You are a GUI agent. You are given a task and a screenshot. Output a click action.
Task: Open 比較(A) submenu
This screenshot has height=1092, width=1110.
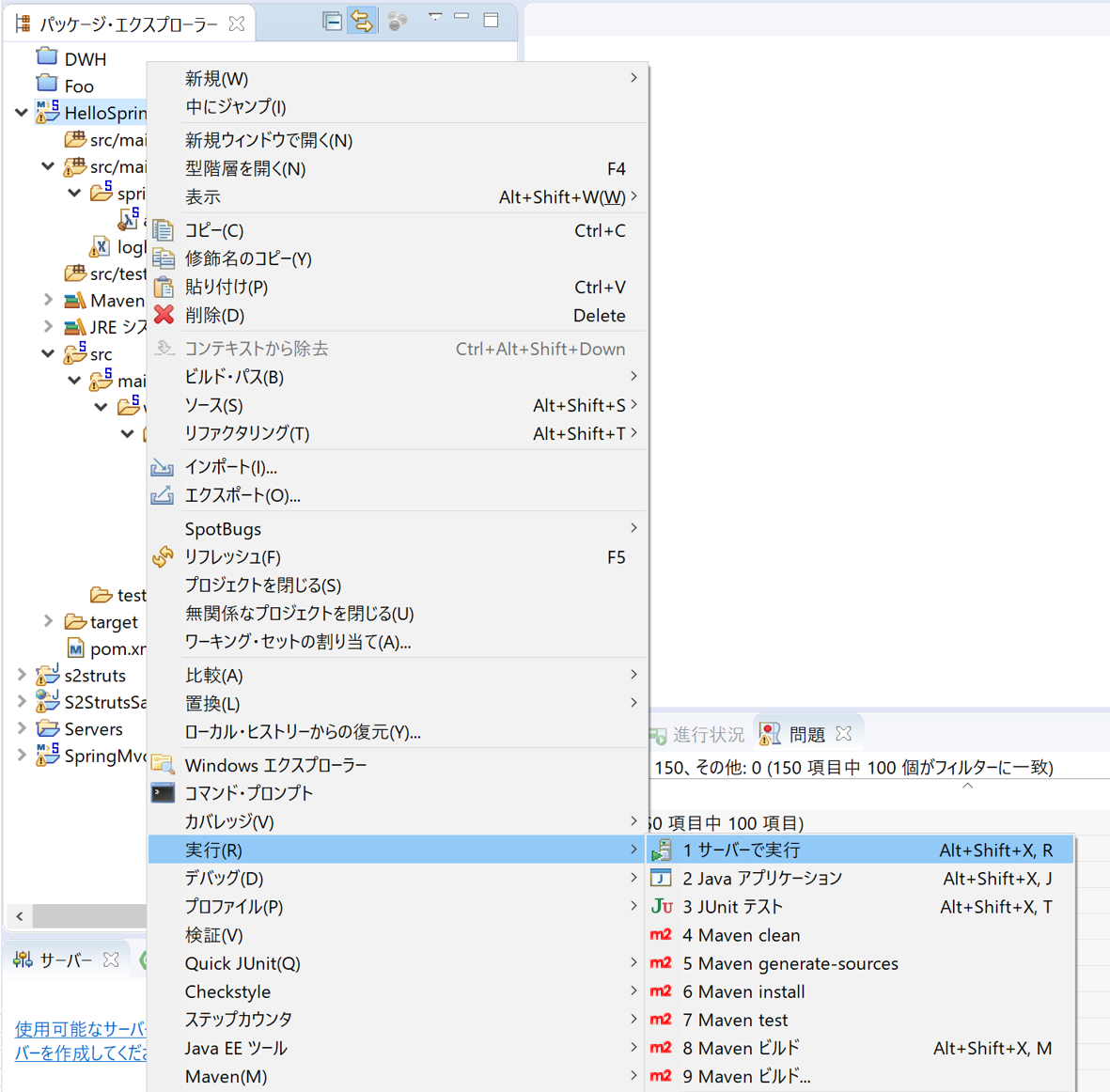click(x=398, y=675)
